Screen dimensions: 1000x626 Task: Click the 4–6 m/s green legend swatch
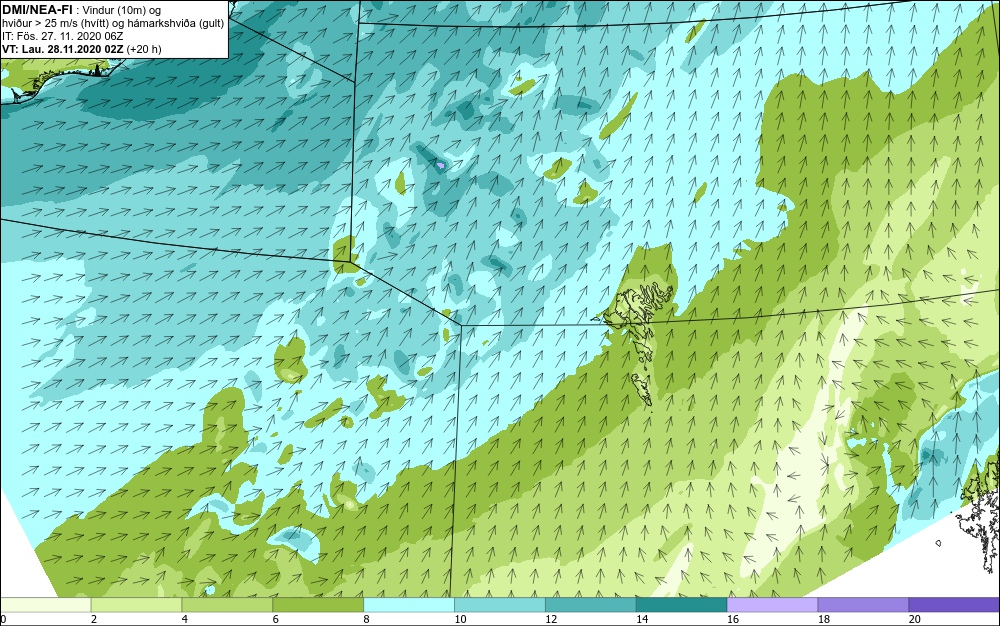(227, 604)
